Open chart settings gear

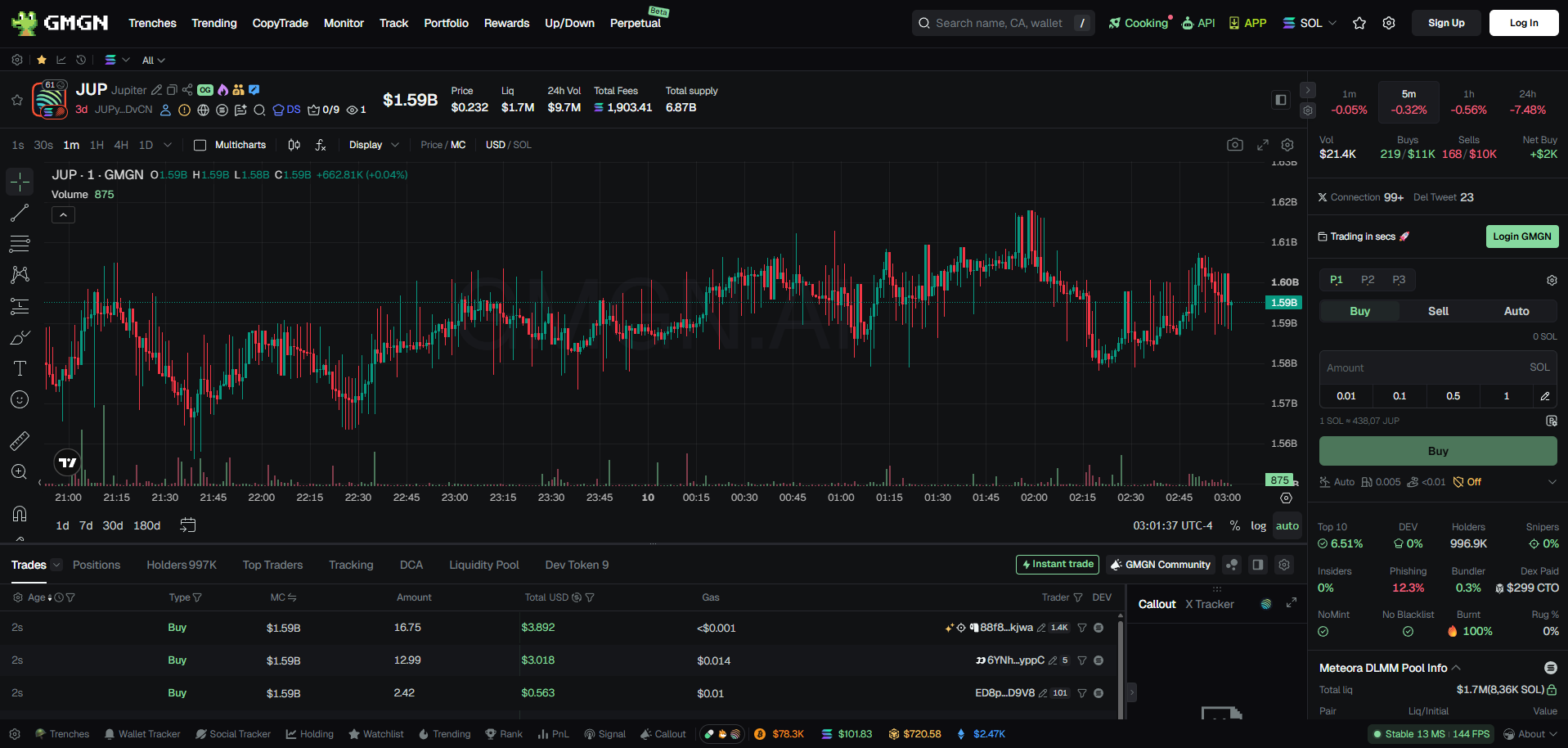pos(1287,145)
